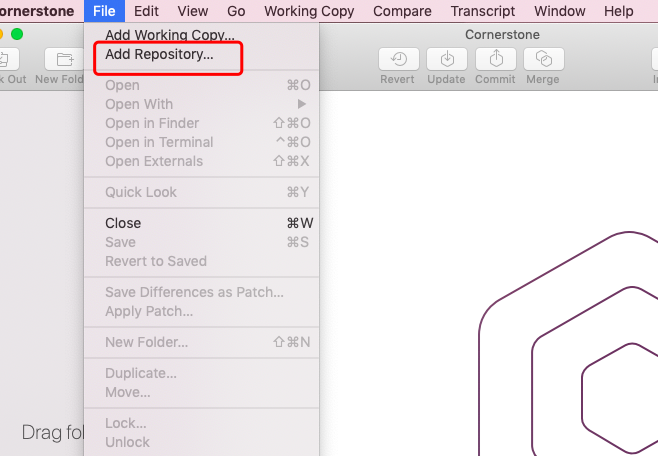The width and height of the screenshot is (658, 456).
Task: Click the Merge toolbar icon
Action: click(x=544, y=59)
